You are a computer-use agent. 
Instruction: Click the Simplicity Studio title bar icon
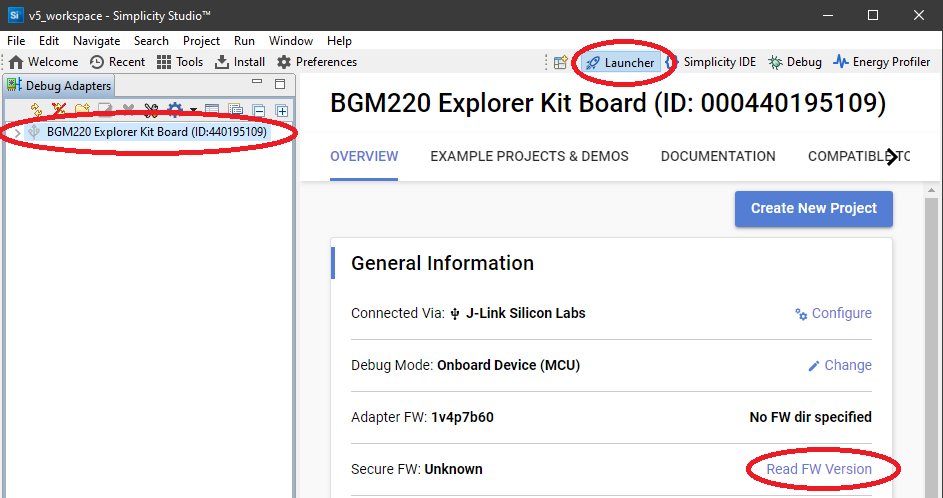tap(16, 16)
